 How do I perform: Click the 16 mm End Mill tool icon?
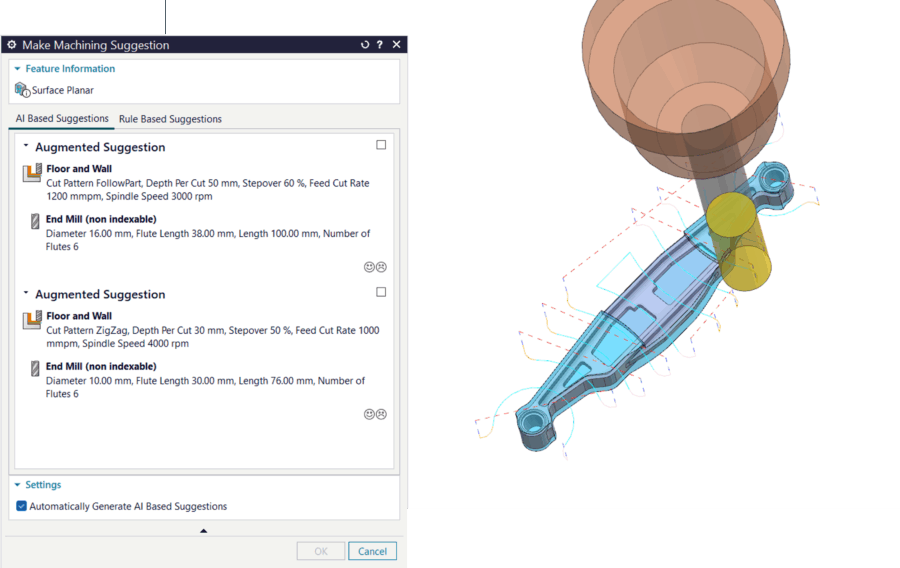pos(33,220)
